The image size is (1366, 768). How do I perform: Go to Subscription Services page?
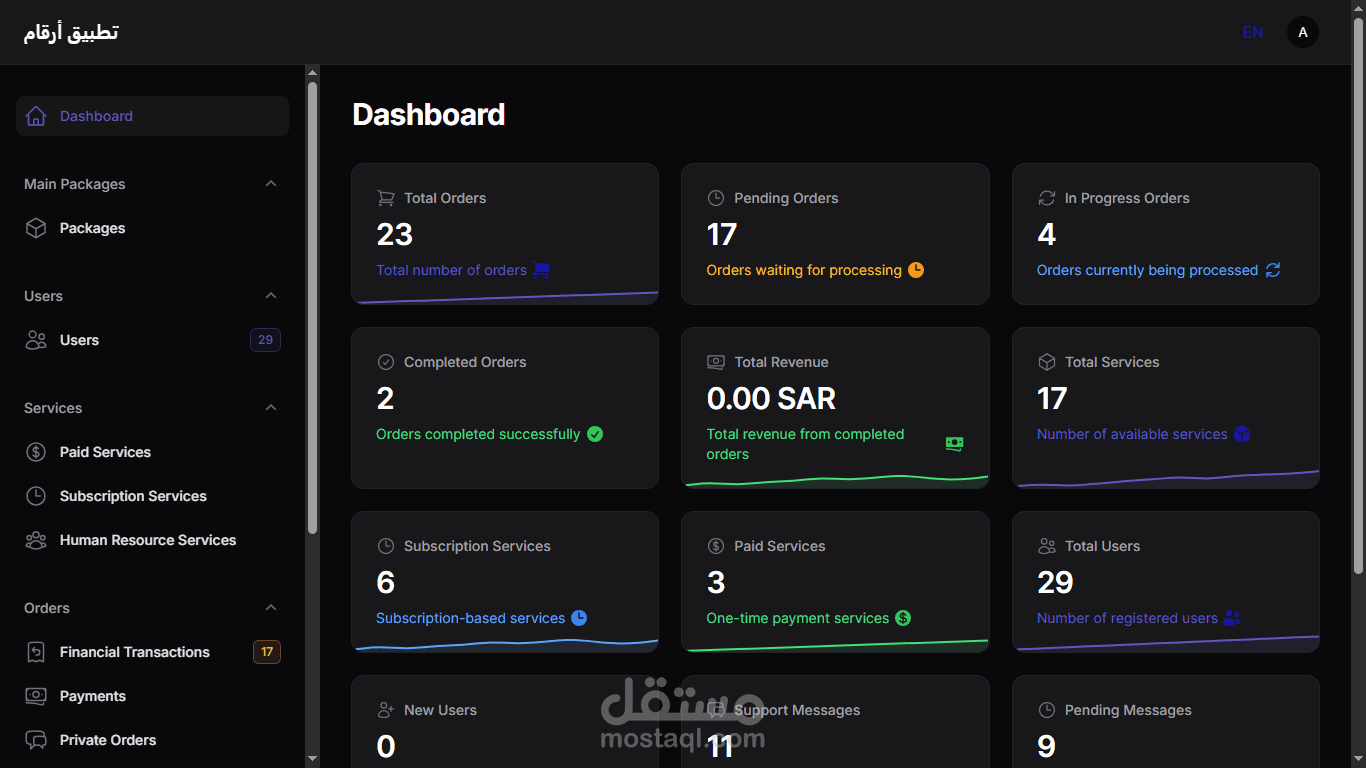coord(152,496)
